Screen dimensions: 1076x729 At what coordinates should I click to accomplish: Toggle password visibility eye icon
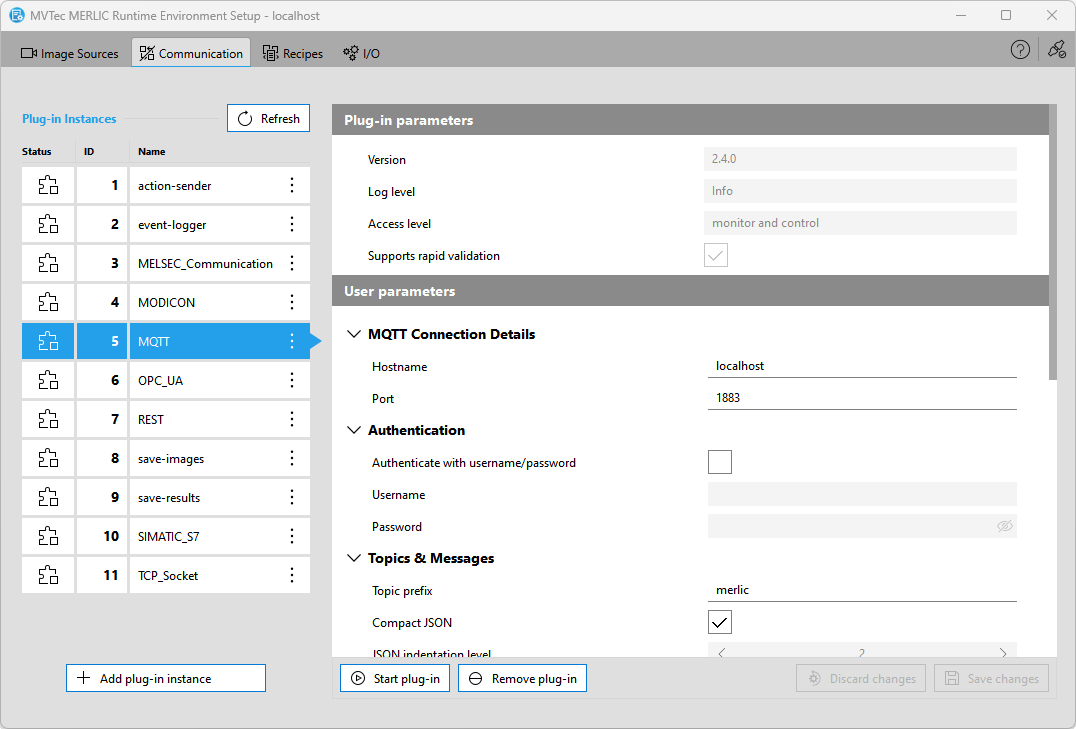tap(1005, 526)
